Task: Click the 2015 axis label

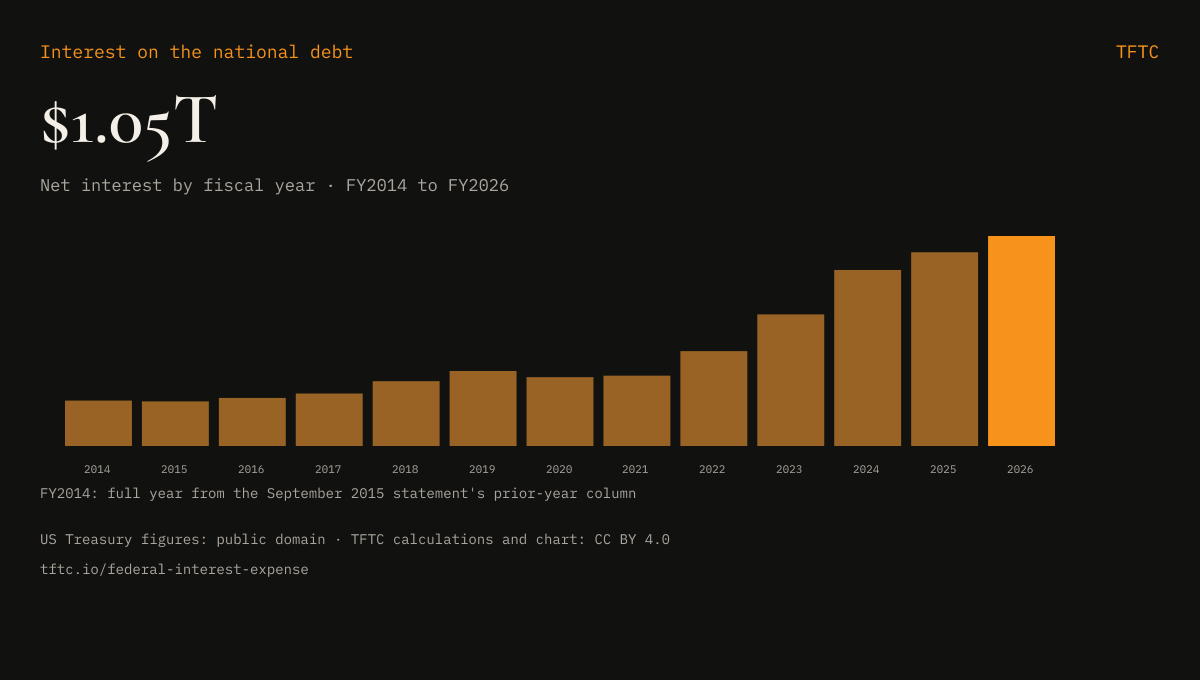Action: point(175,469)
